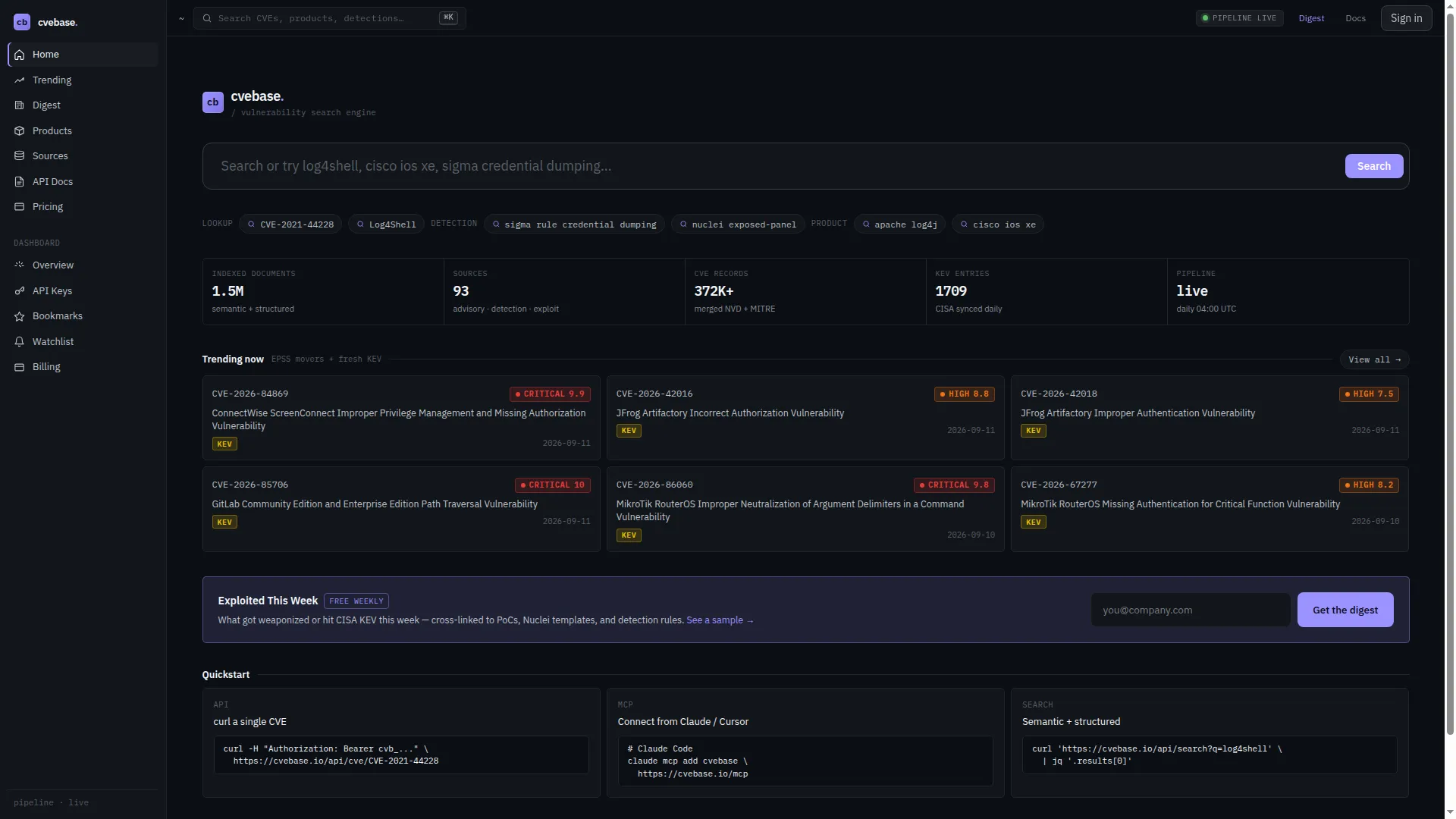
Task: Click the ⌘K shortcut badge
Action: pos(448,17)
